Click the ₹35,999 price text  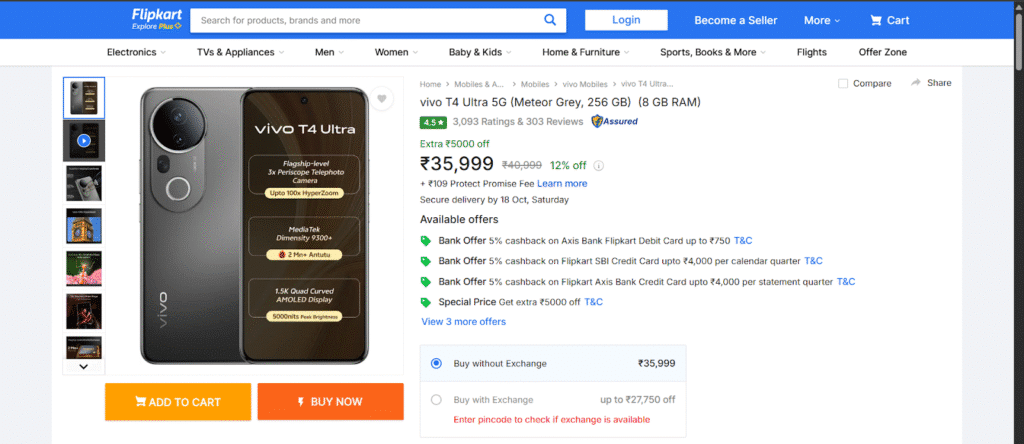point(456,164)
